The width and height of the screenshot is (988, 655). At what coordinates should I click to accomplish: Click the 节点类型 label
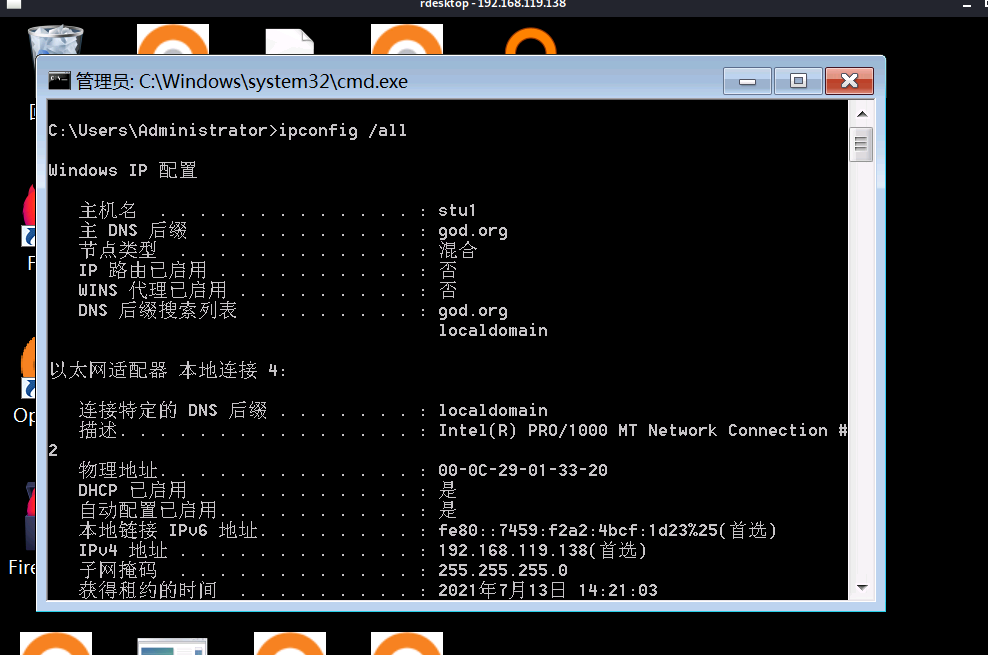coord(118,250)
